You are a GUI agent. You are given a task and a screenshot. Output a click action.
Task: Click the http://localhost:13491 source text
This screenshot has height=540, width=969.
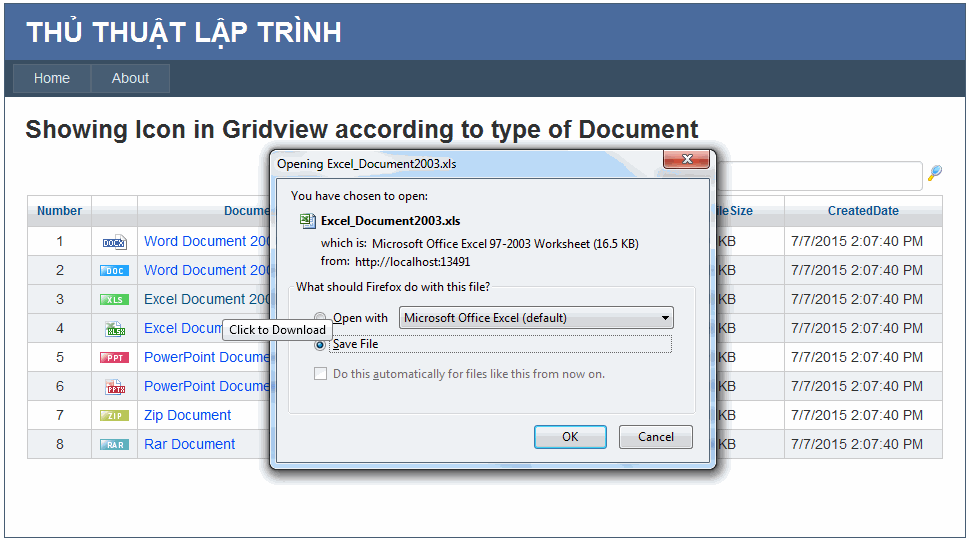click(412, 261)
